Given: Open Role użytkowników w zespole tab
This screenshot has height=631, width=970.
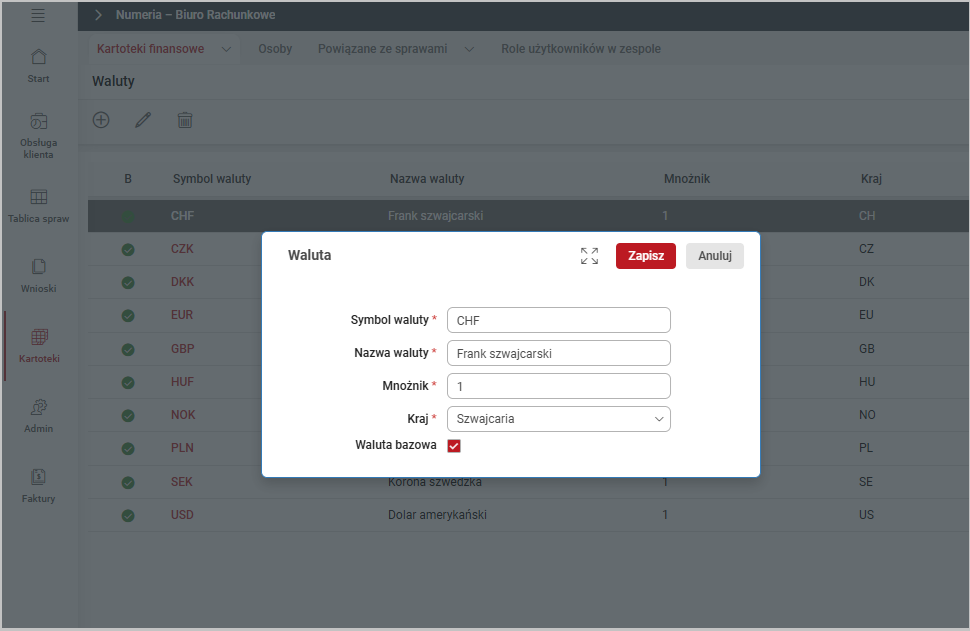Looking at the screenshot, I should (580, 48).
